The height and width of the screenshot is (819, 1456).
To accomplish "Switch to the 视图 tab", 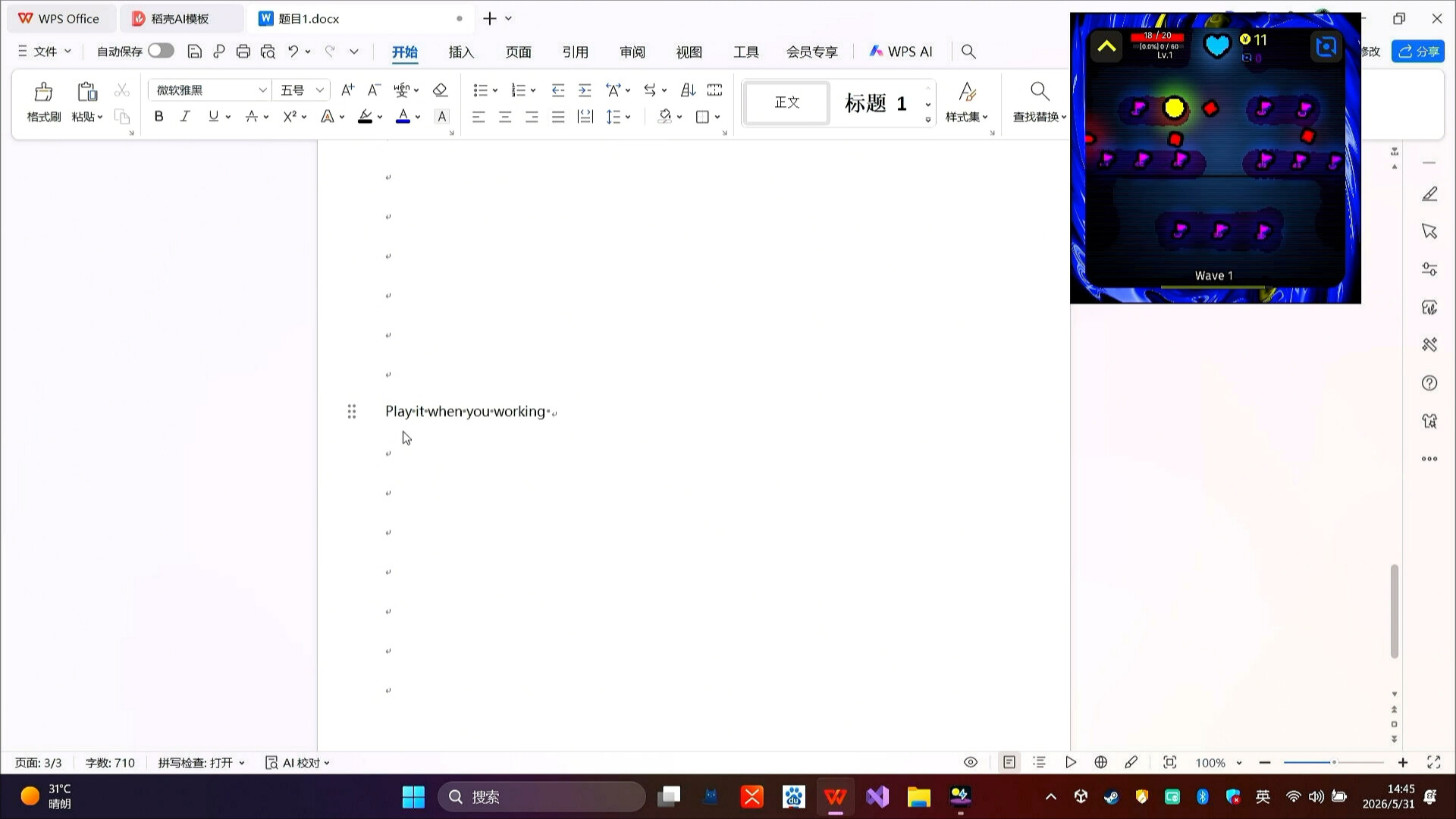I will click(x=689, y=52).
